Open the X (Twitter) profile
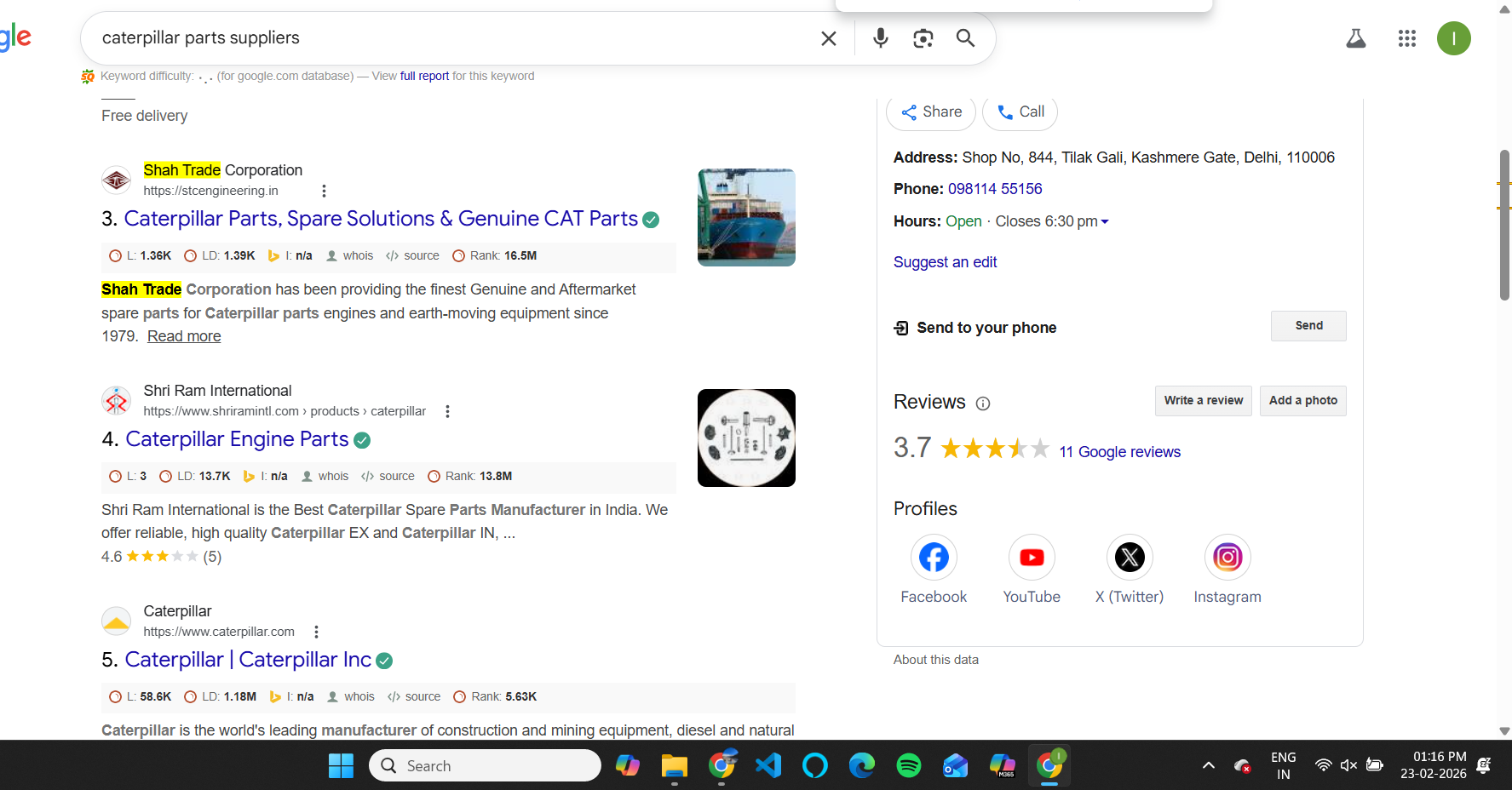The height and width of the screenshot is (790, 1512). (1130, 558)
